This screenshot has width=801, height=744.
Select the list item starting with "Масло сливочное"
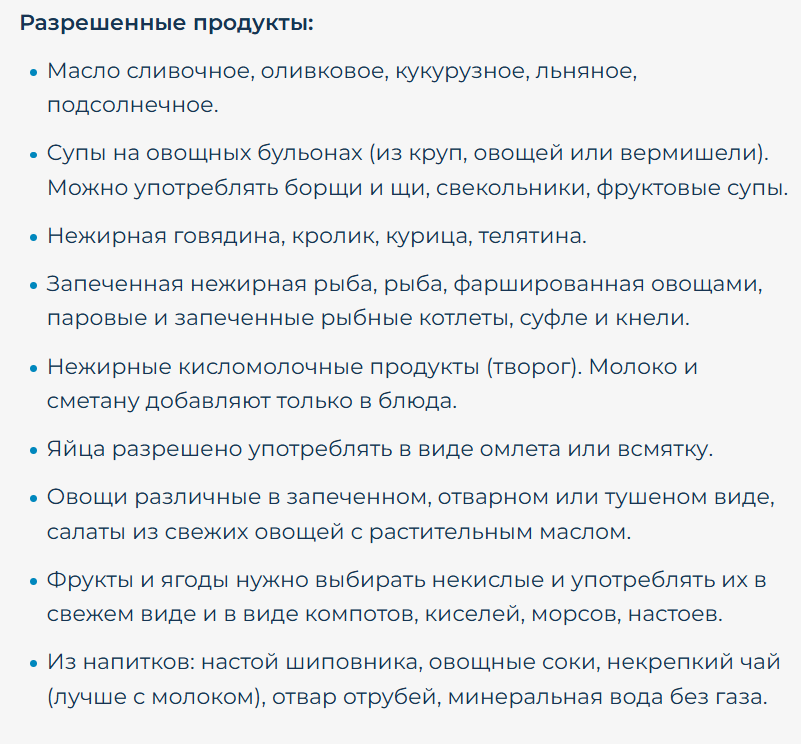tap(342, 72)
